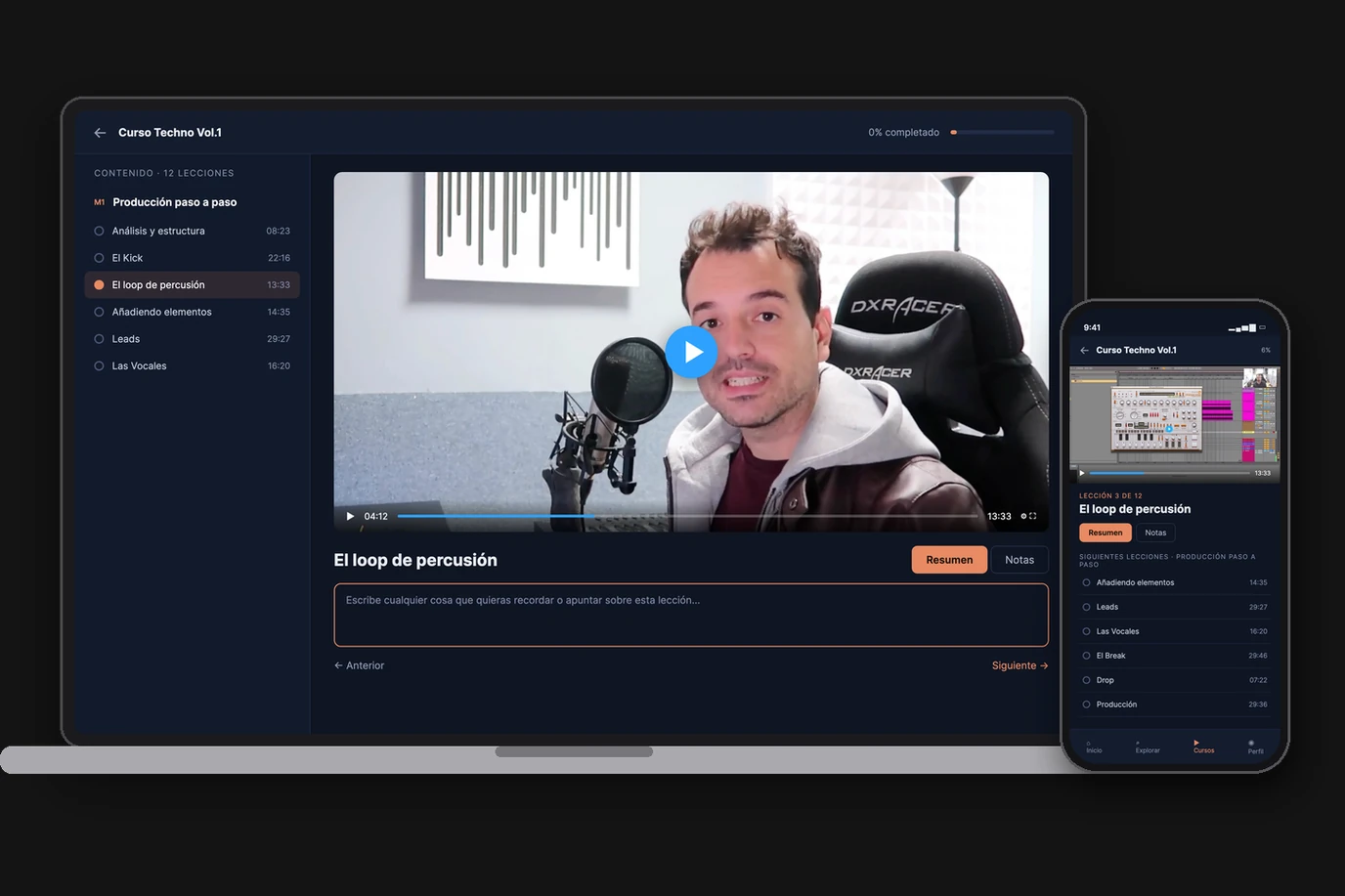Click the orange circle of El loop de percusión
This screenshot has height=896, width=1345.
point(99,285)
